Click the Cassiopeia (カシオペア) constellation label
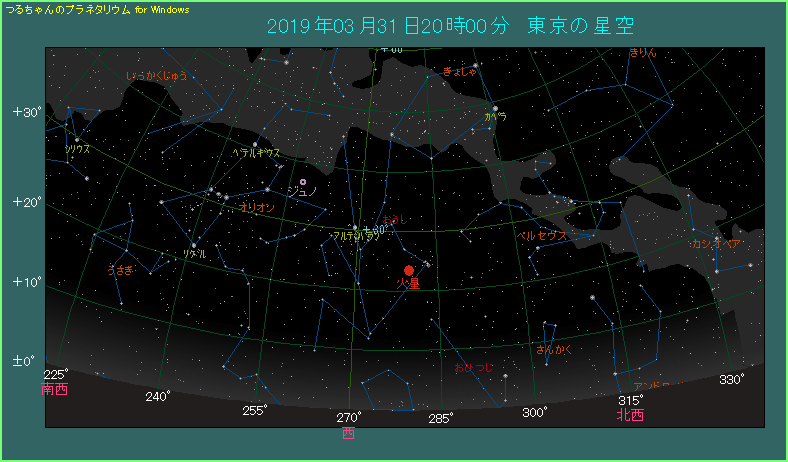 coord(716,243)
